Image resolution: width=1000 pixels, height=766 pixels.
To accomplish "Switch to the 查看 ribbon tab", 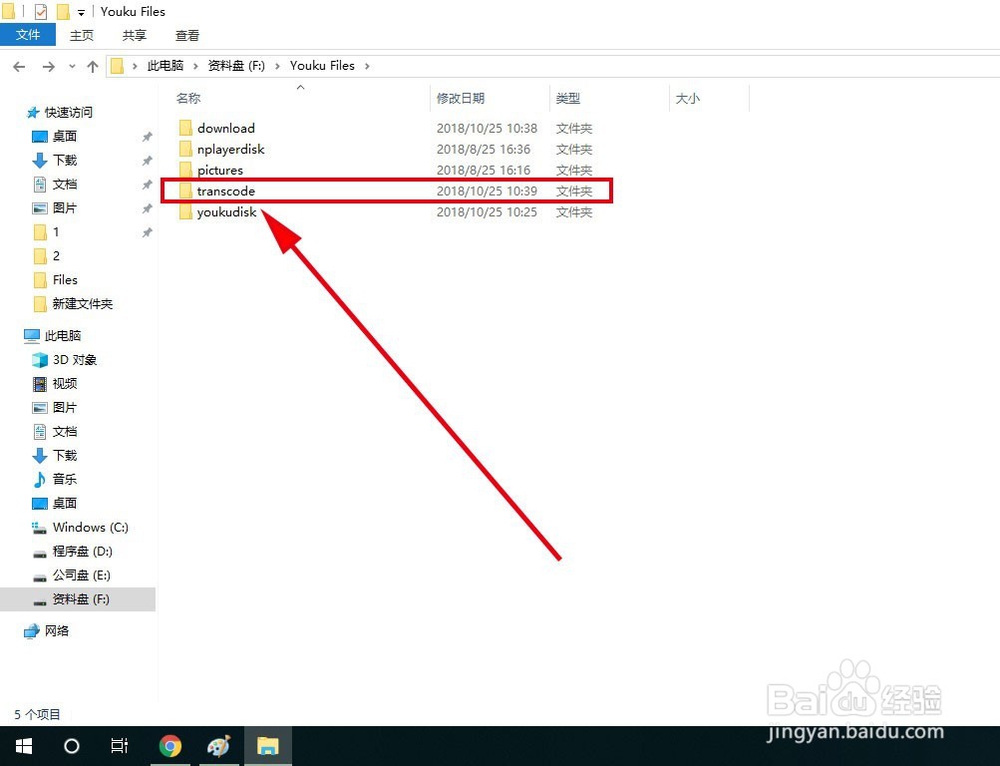I will tap(187, 36).
